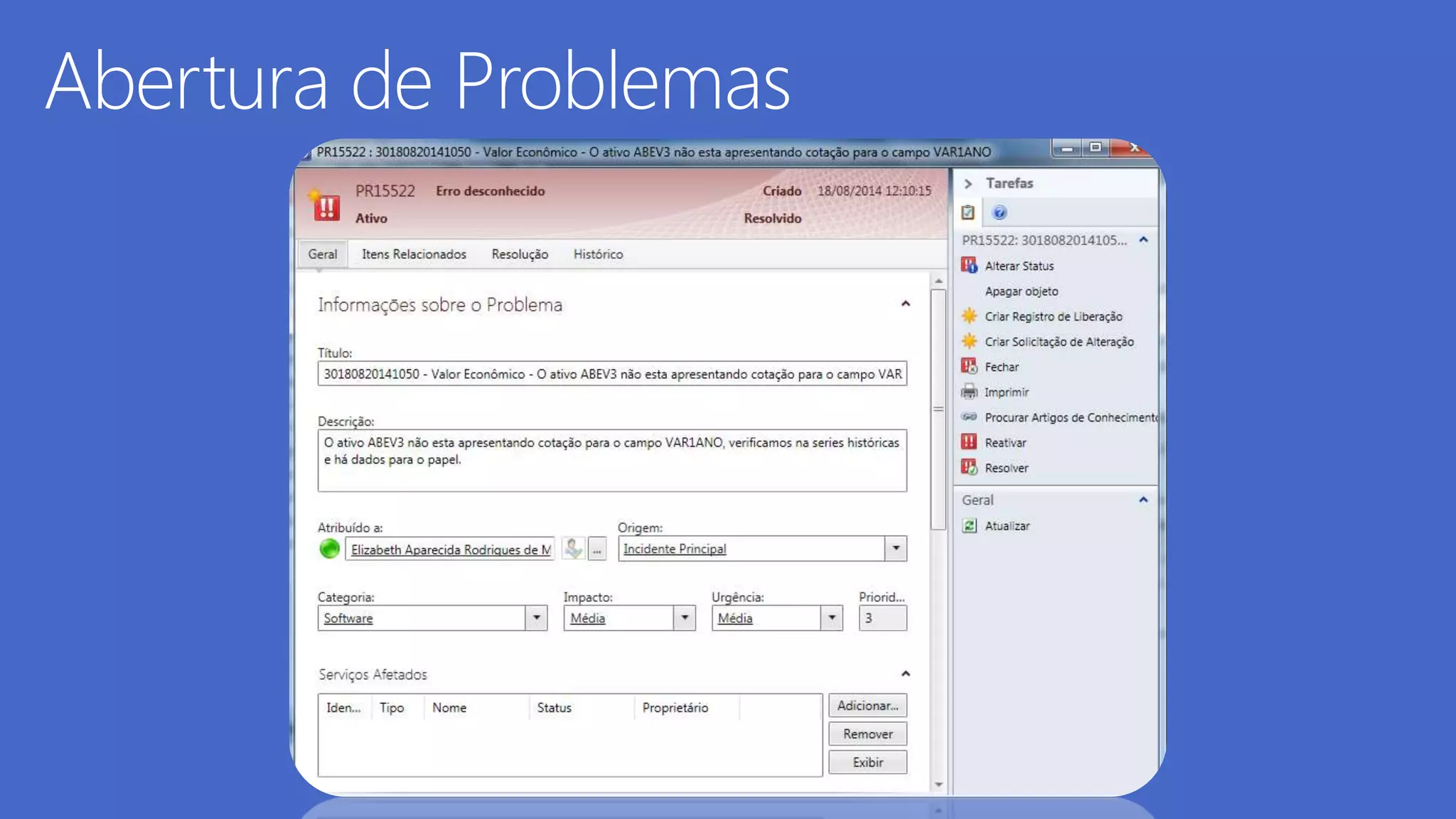
Task: Click the Criar Solicitação de Alteração star icon
Action: click(969, 341)
